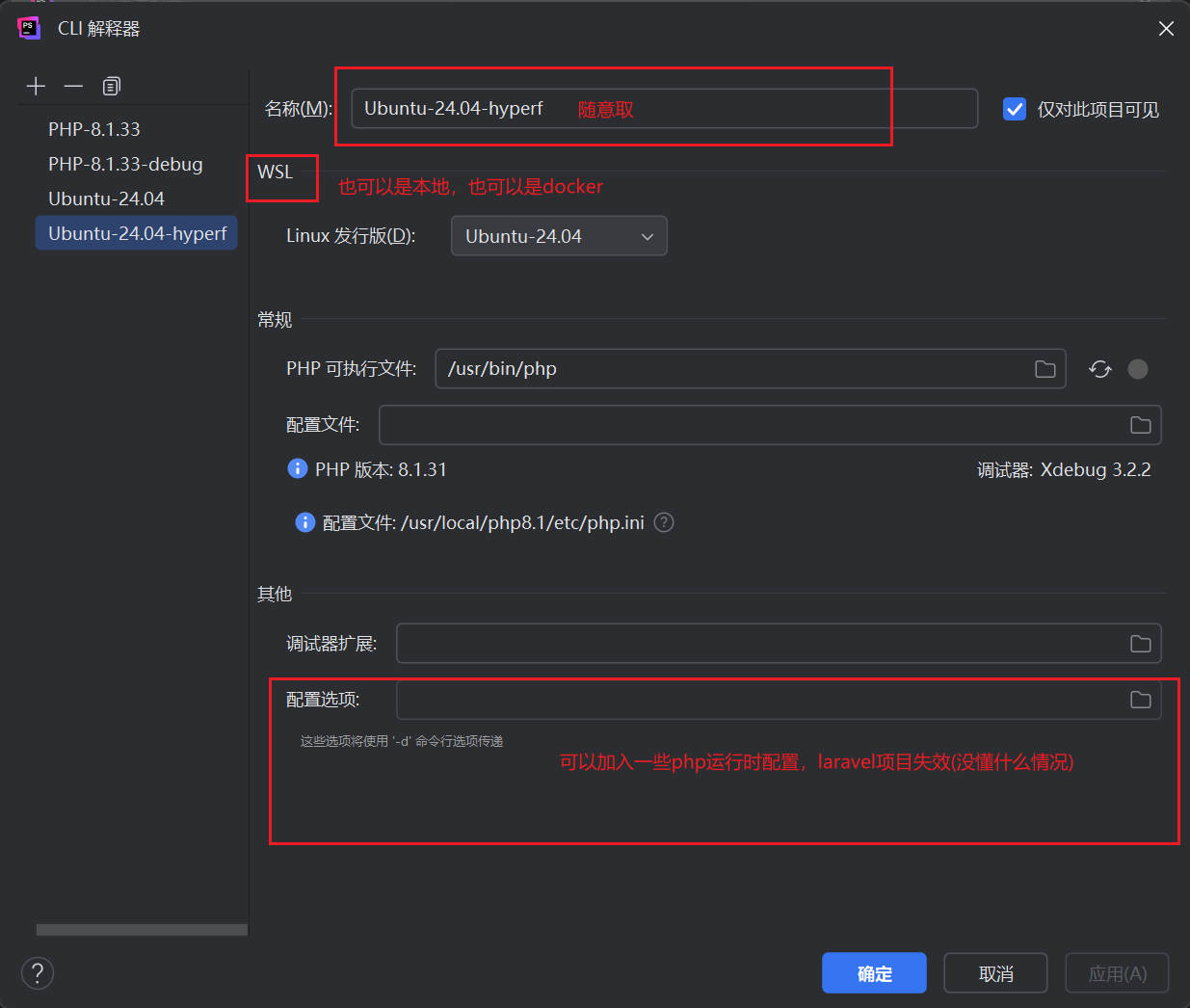Click PHP 版本: 8.1.31 text
The height and width of the screenshot is (1008, 1190).
click(381, 469)
